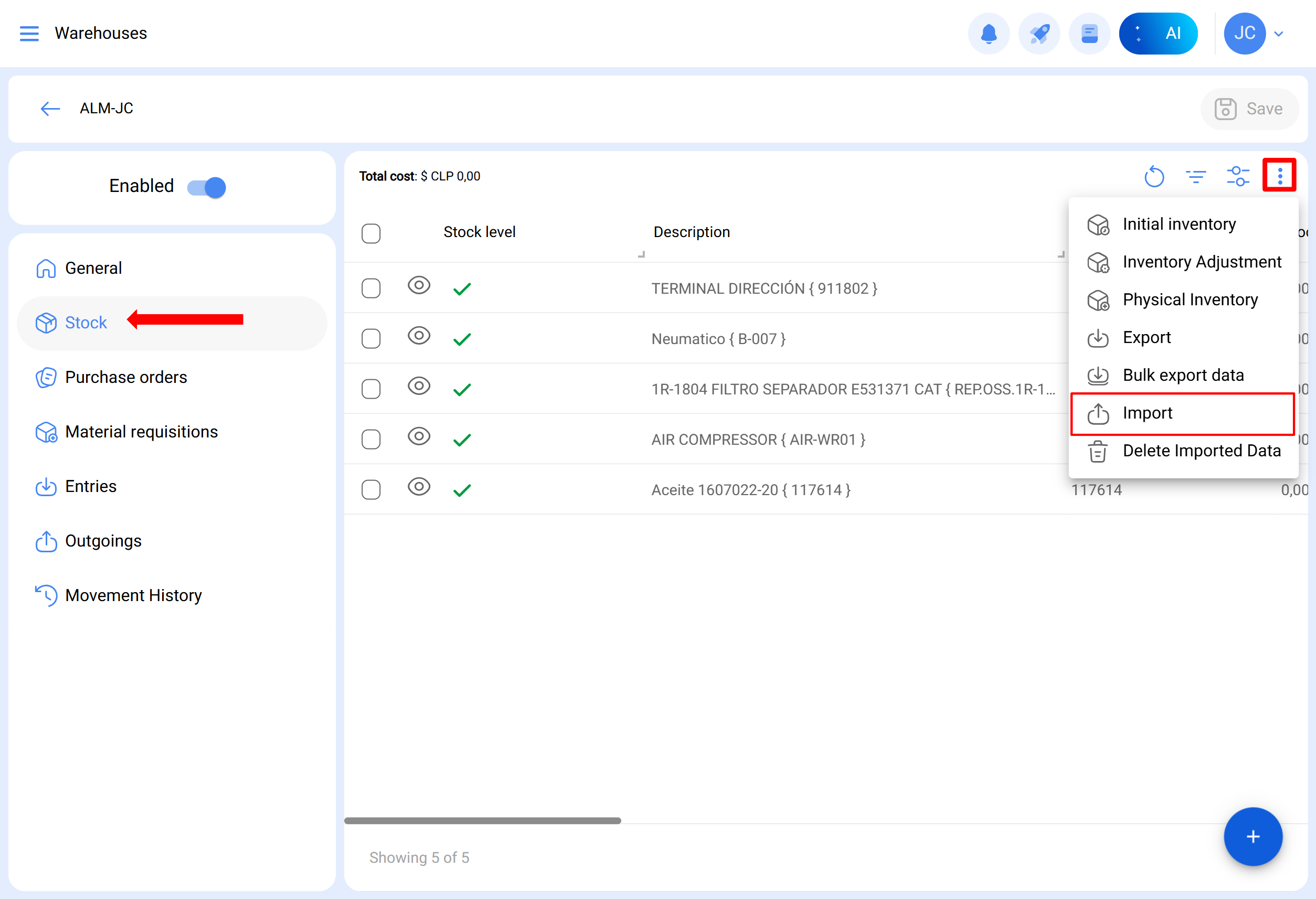Image resolution: width=1316 pixels, height=899 pixels.
Task: Click the notifications bell icon
Action: 989,34
